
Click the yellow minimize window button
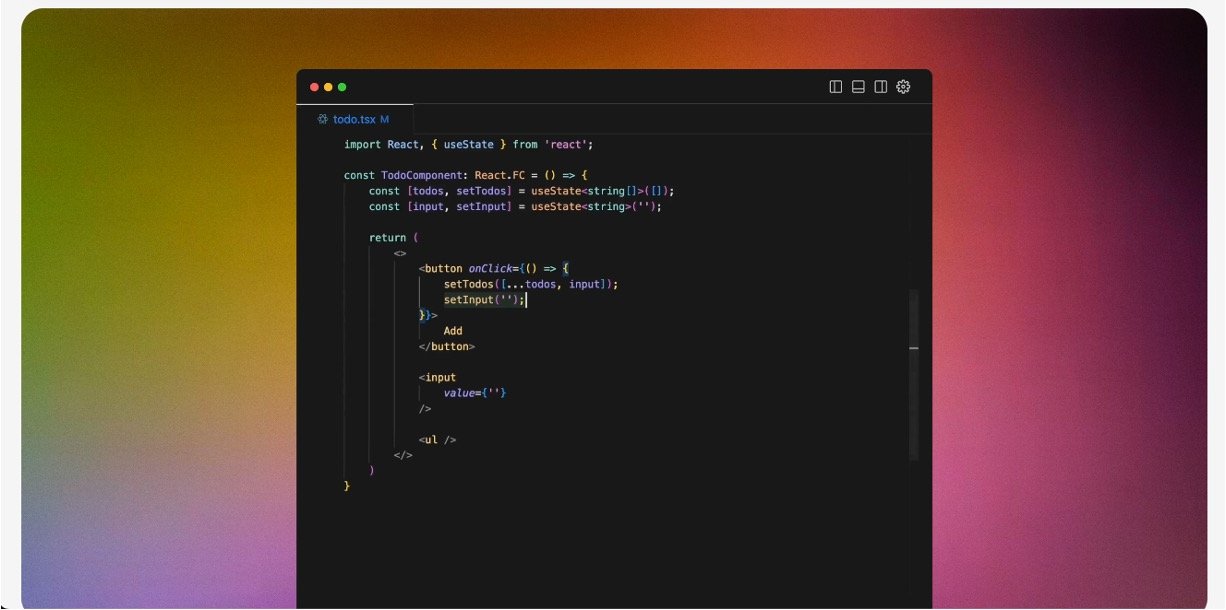pyautogui.click(x=328, y=87)
